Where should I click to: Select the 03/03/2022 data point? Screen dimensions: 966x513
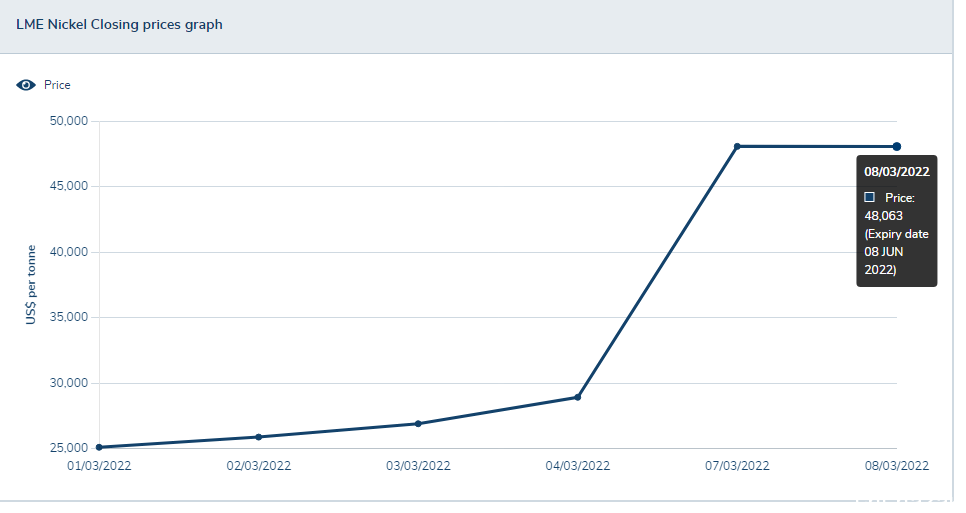[x=418, y=424]
